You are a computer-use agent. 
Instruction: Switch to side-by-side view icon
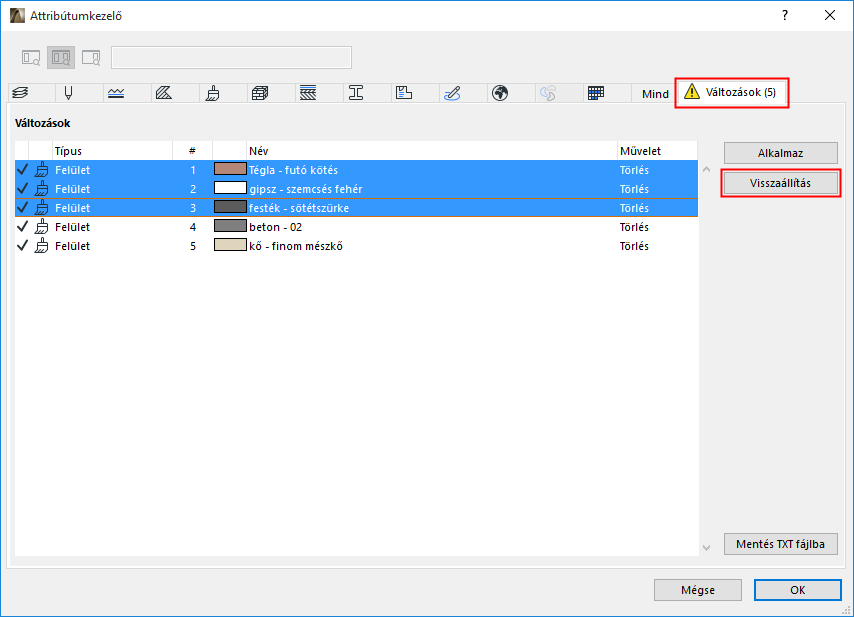61,58
